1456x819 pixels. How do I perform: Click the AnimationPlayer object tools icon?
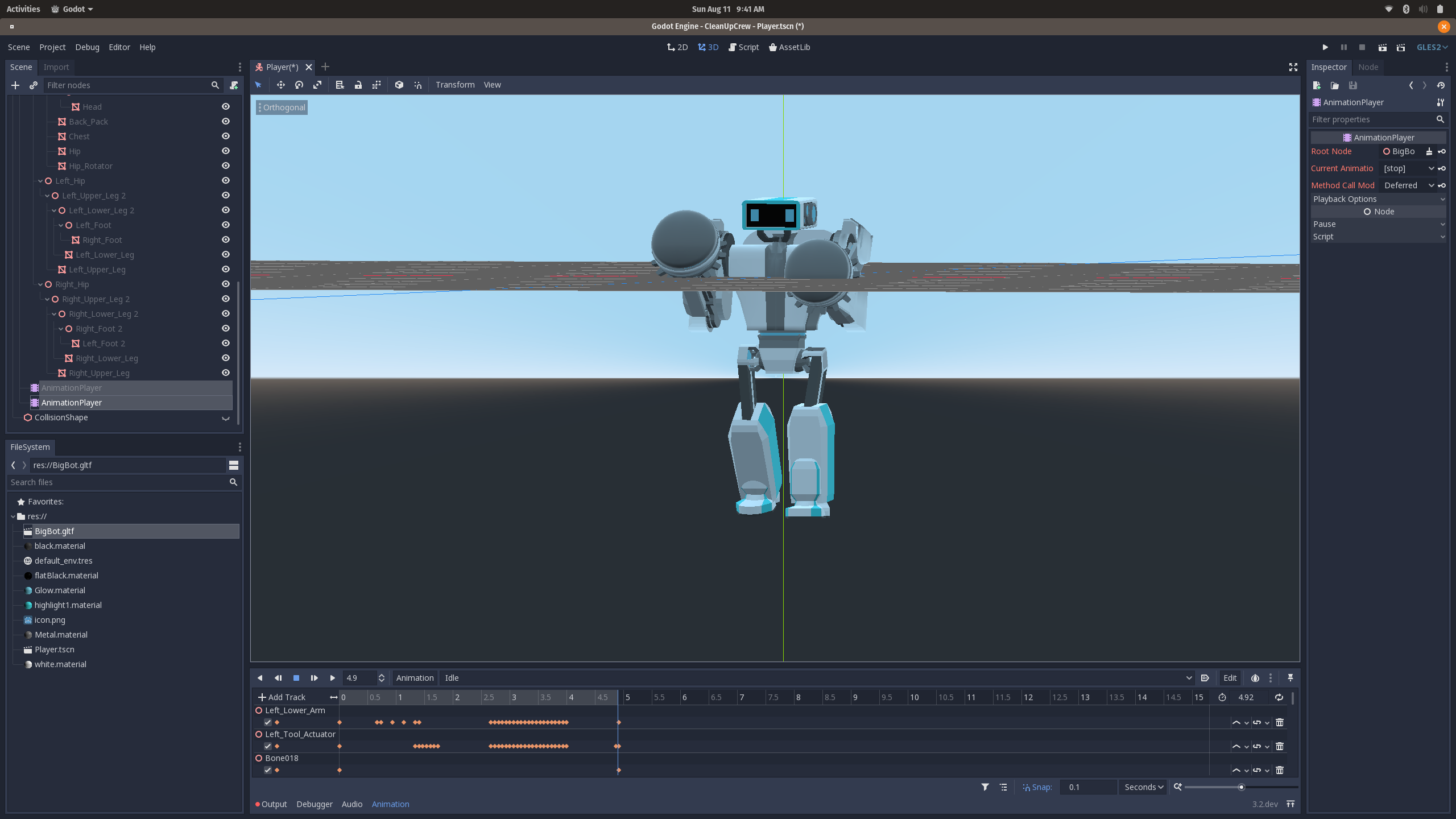pos(1441,102)
